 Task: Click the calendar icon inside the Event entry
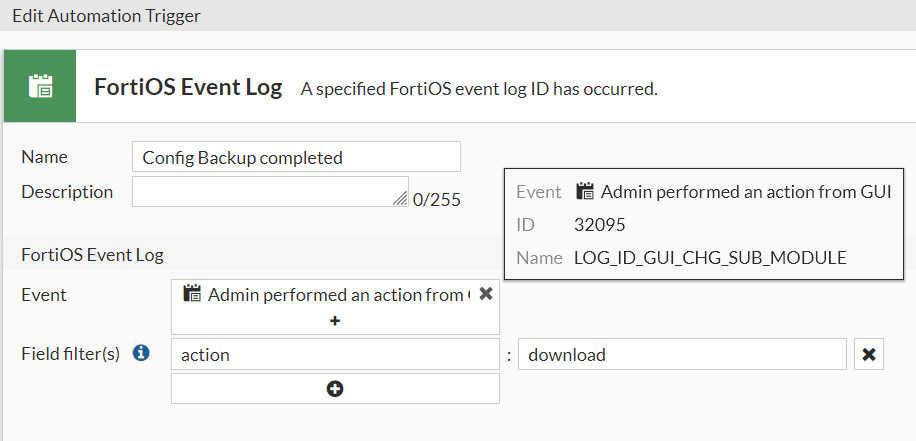tap(193, 294)
